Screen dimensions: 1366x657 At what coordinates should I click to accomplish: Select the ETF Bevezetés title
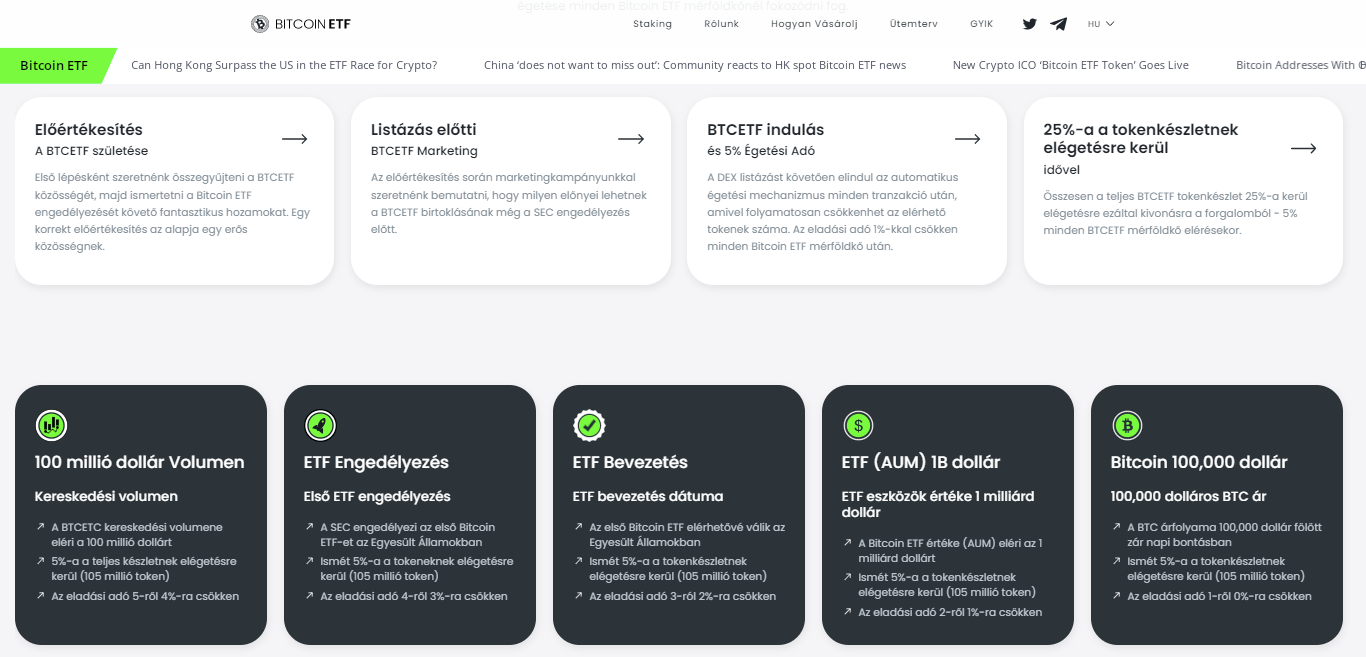630,463
